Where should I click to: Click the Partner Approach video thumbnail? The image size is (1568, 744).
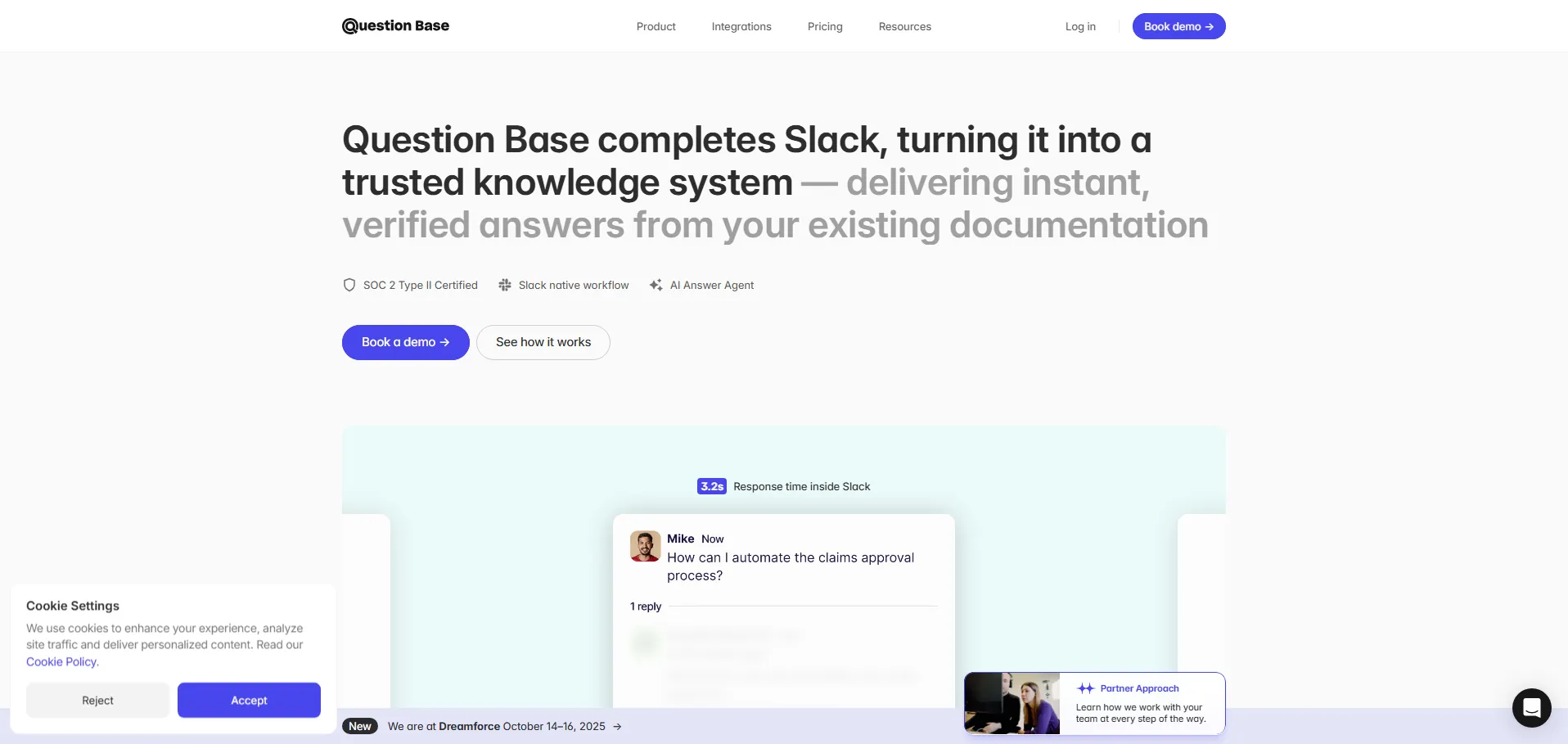click(1012, 703)
